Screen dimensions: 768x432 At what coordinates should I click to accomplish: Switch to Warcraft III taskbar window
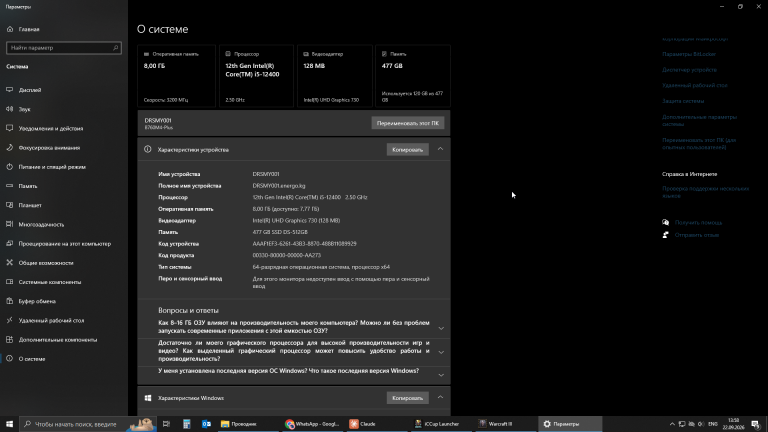(505, 424)
